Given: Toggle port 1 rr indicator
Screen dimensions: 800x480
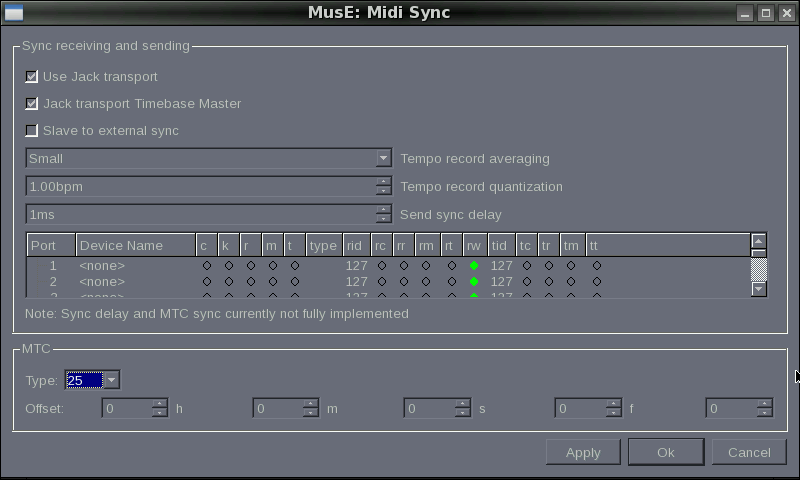Looking at the screenshot, I should [x=404, y=265].
